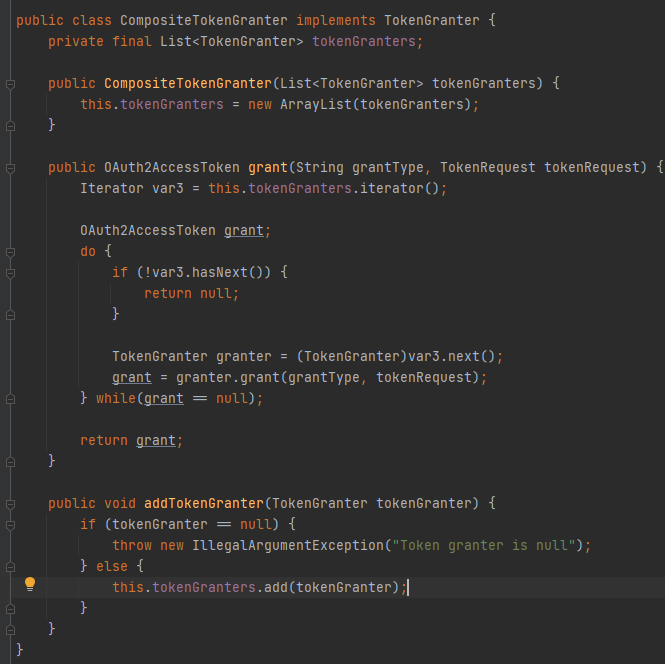Click addTokenGranter method name
The width and height of the screenshot is (665, 664).
[204, 503]
